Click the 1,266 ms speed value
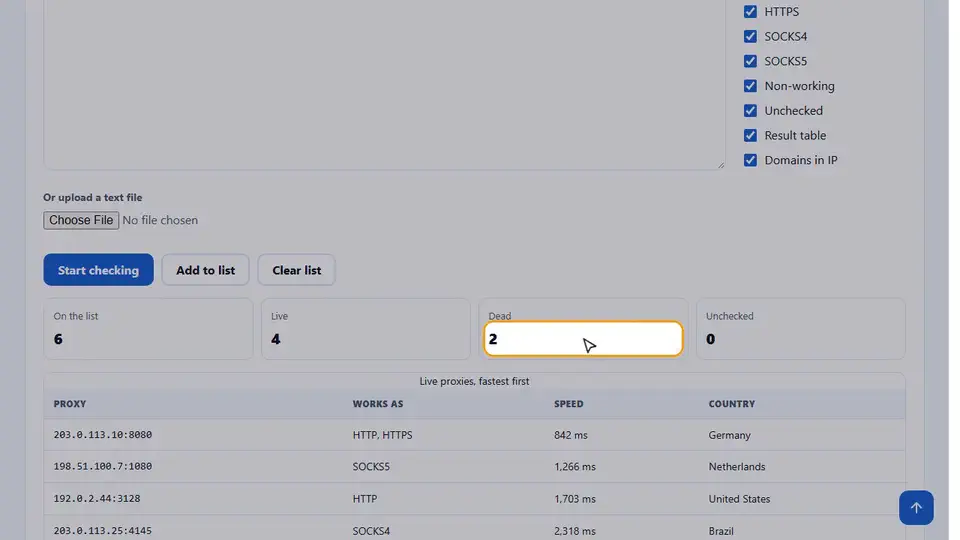960x540 pixels. [575, 467]
